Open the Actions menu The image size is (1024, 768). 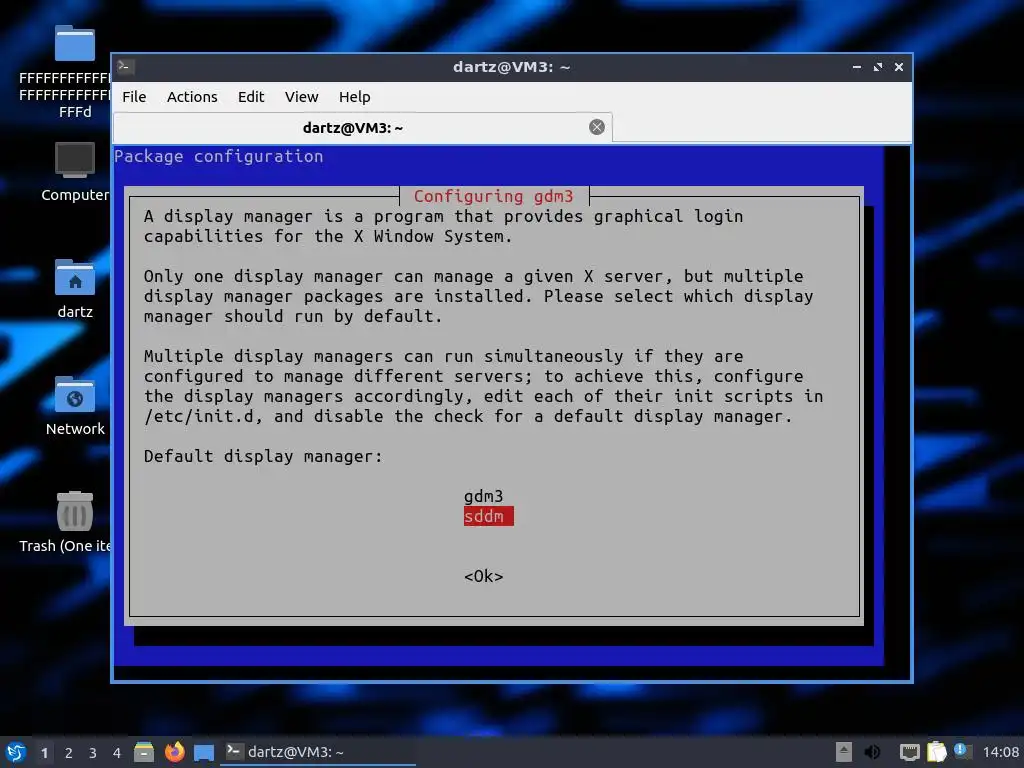click(x=192, y=97)
